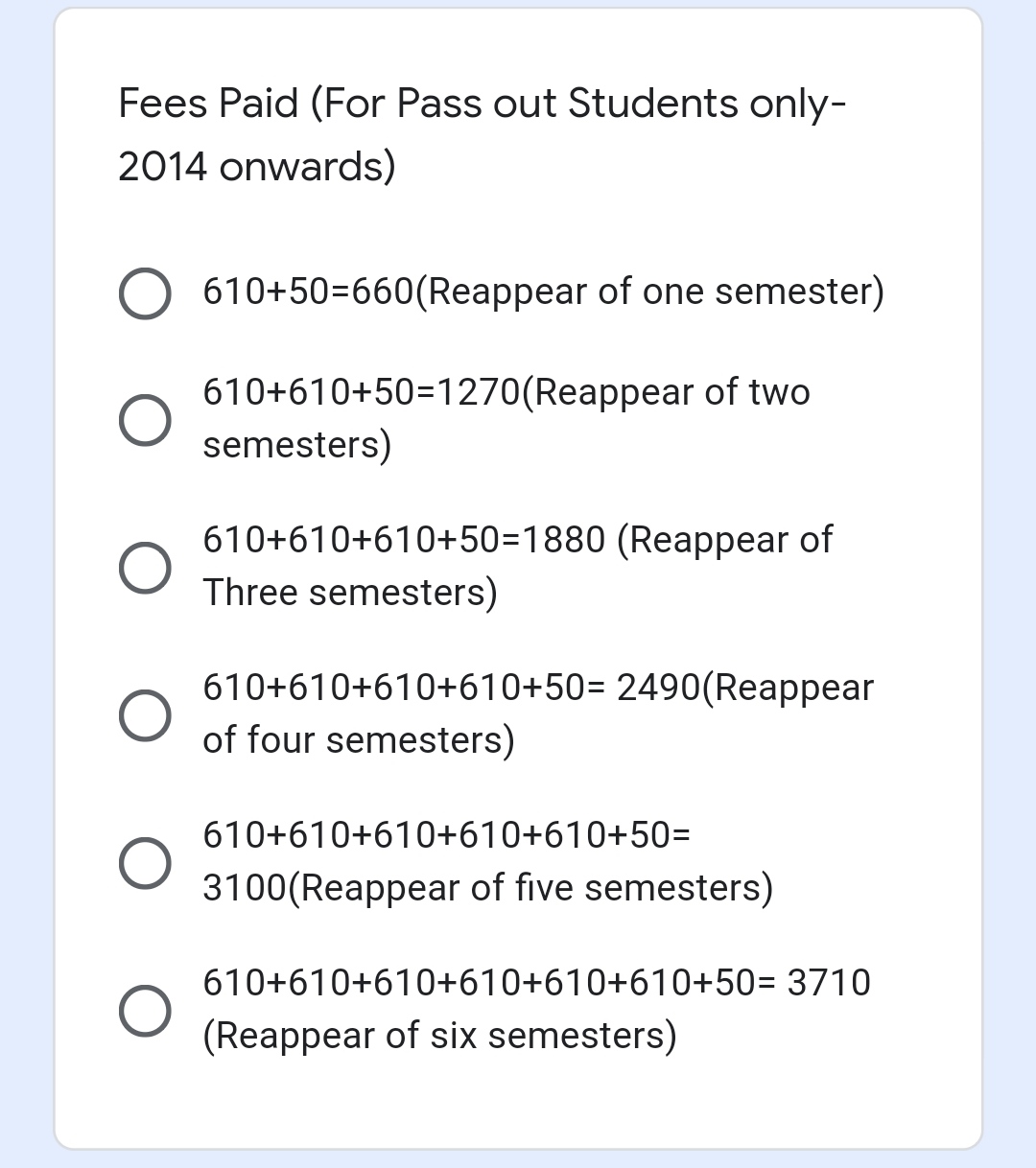Tap the '3710' total amount text

click(829, 983)
